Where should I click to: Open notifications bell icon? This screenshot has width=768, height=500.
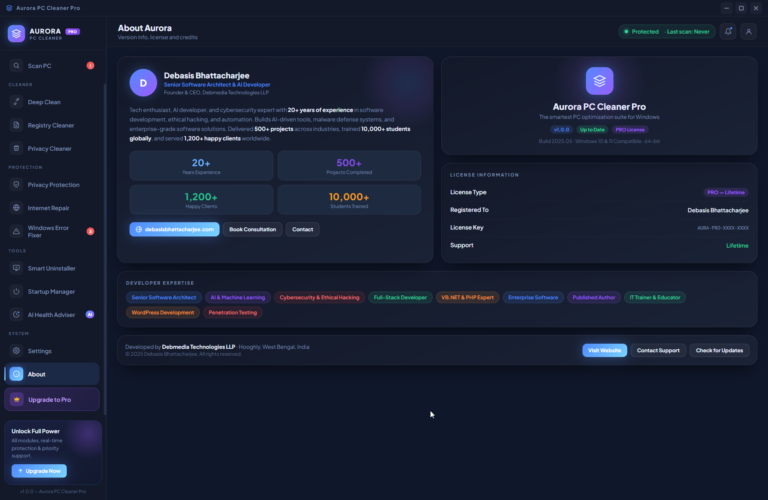coord(728,32)
